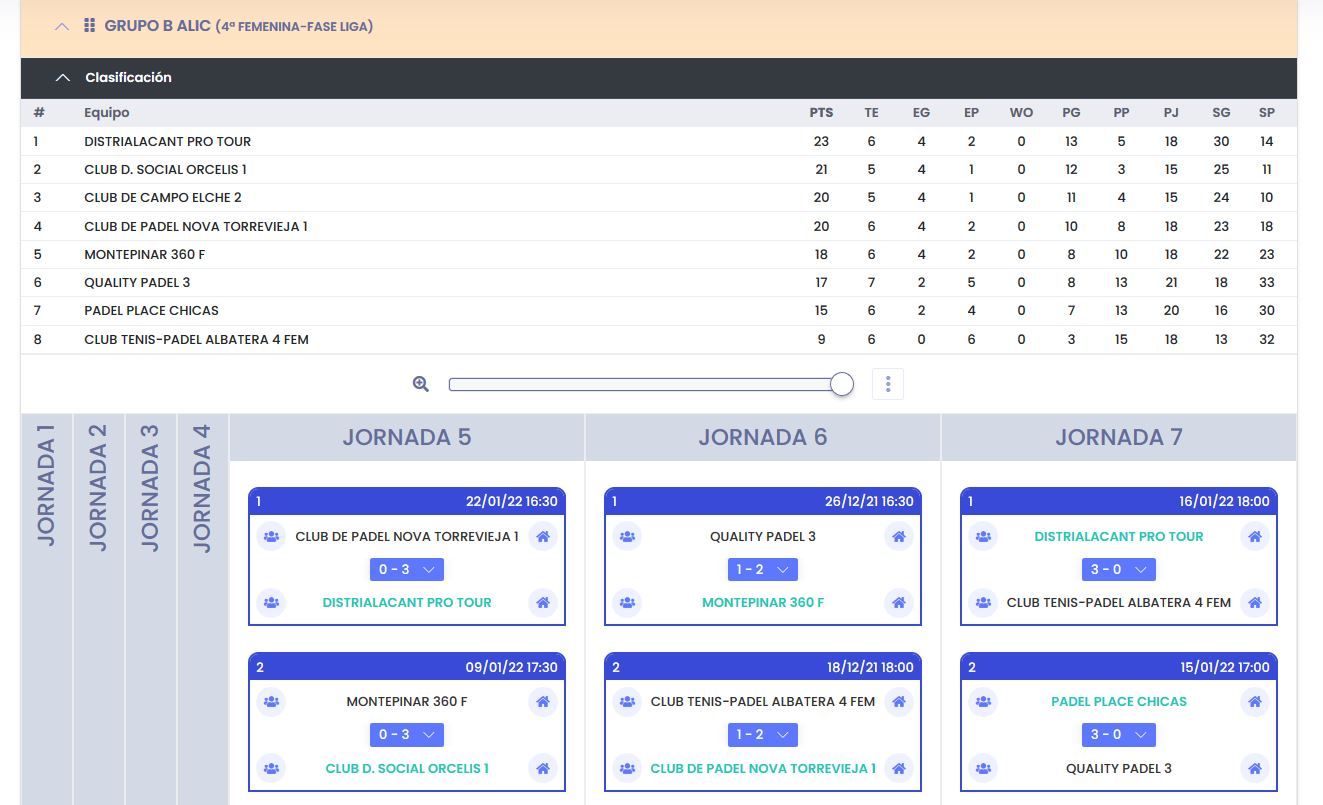1323x805 pixels.
Task: Click team icon beside QUALITY PADEL 3 in Jornada 6
Action: tap(627, 537)
